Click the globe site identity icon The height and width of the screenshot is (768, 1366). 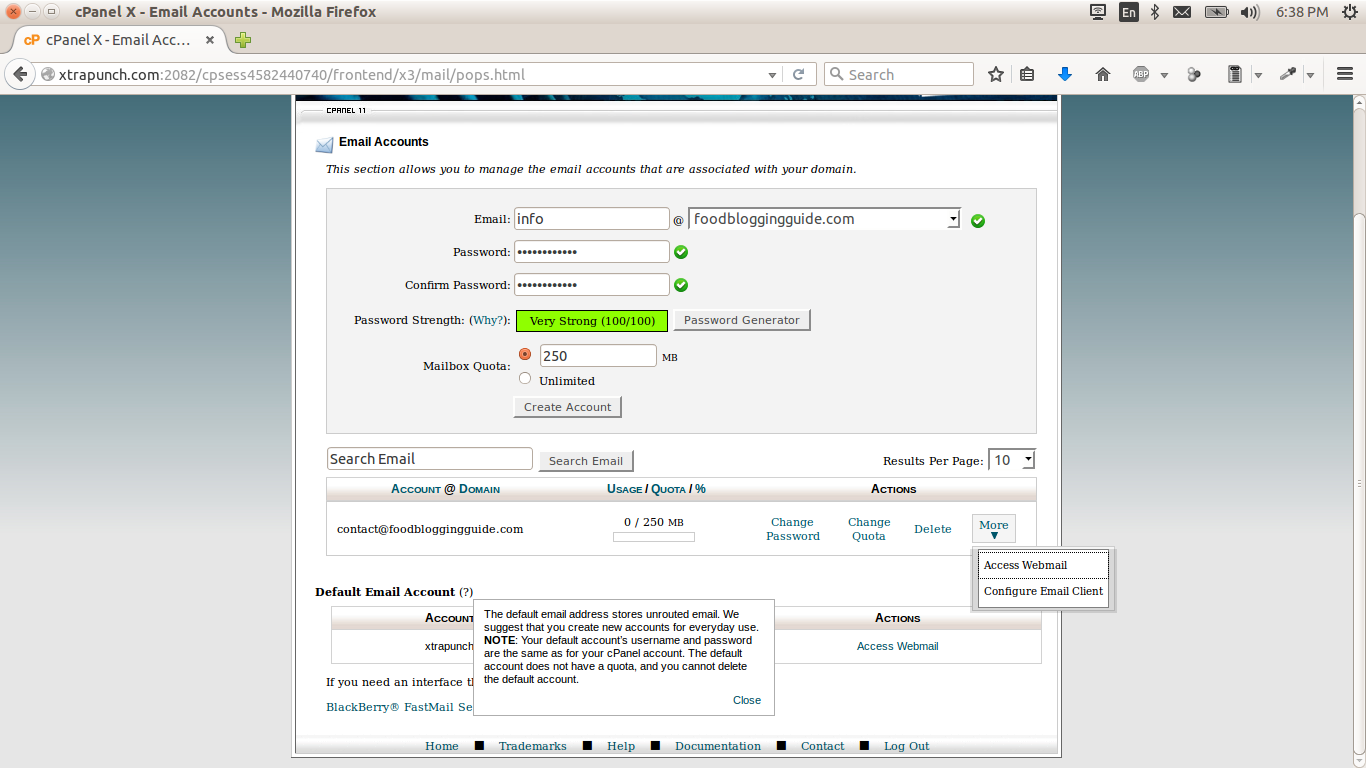click(x=47, y=75)
